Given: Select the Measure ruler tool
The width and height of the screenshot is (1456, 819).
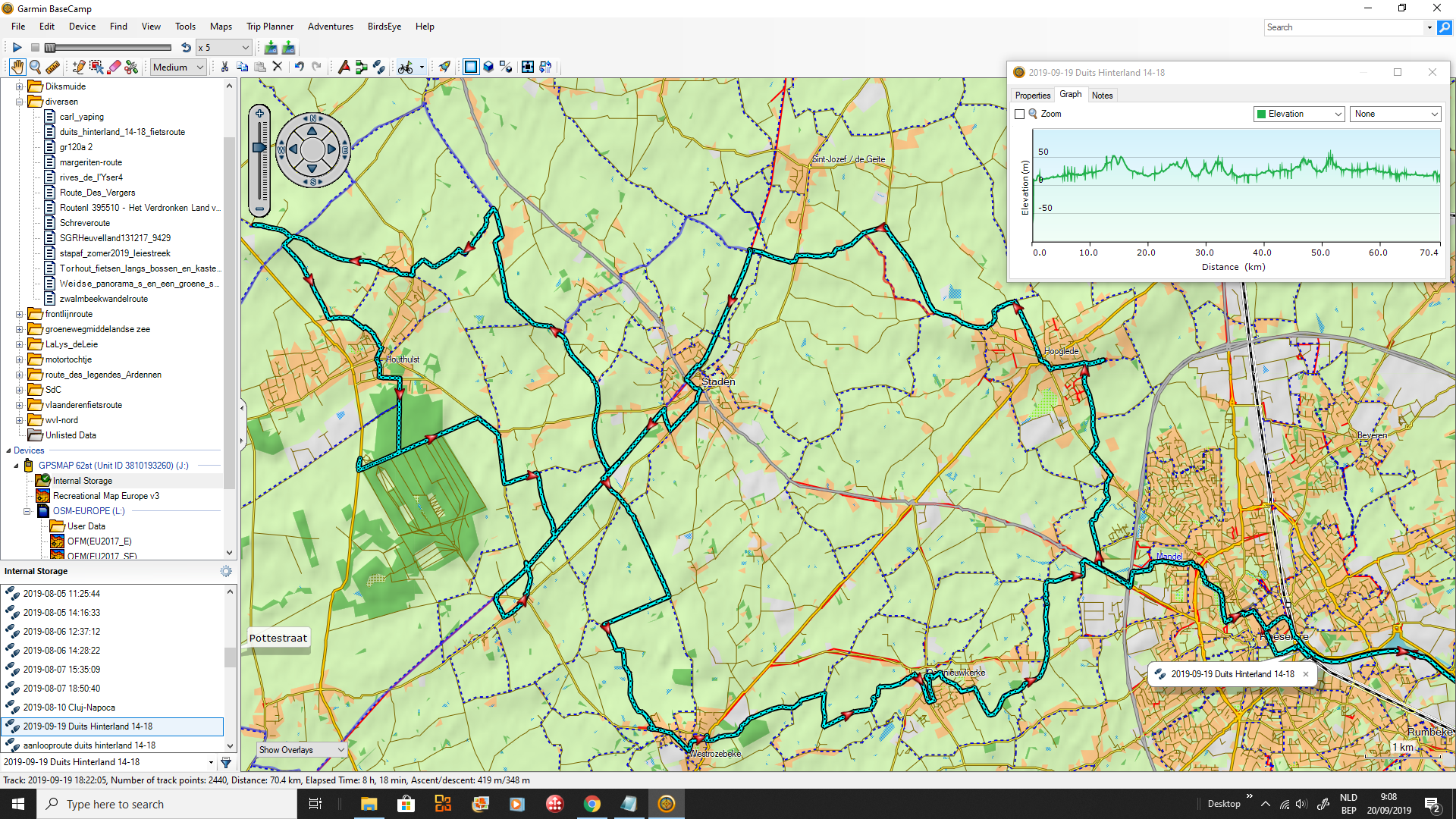Looking at the screenshot, I should (52, 67).
